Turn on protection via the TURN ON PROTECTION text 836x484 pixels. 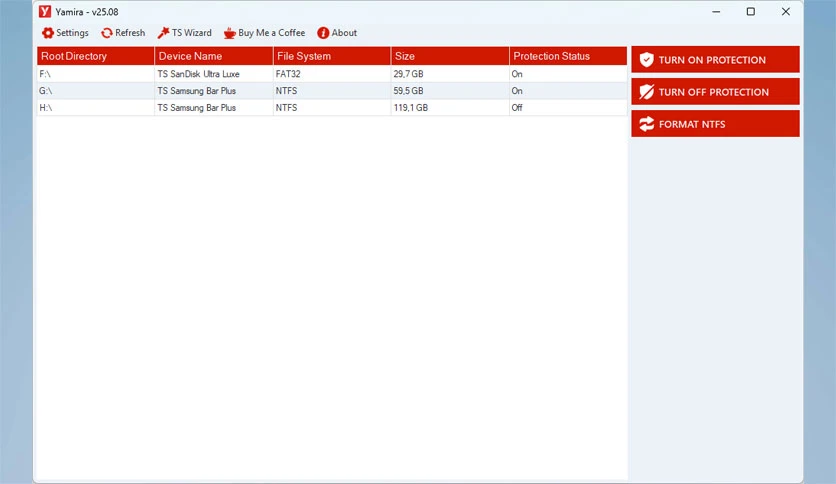[712, 60]
